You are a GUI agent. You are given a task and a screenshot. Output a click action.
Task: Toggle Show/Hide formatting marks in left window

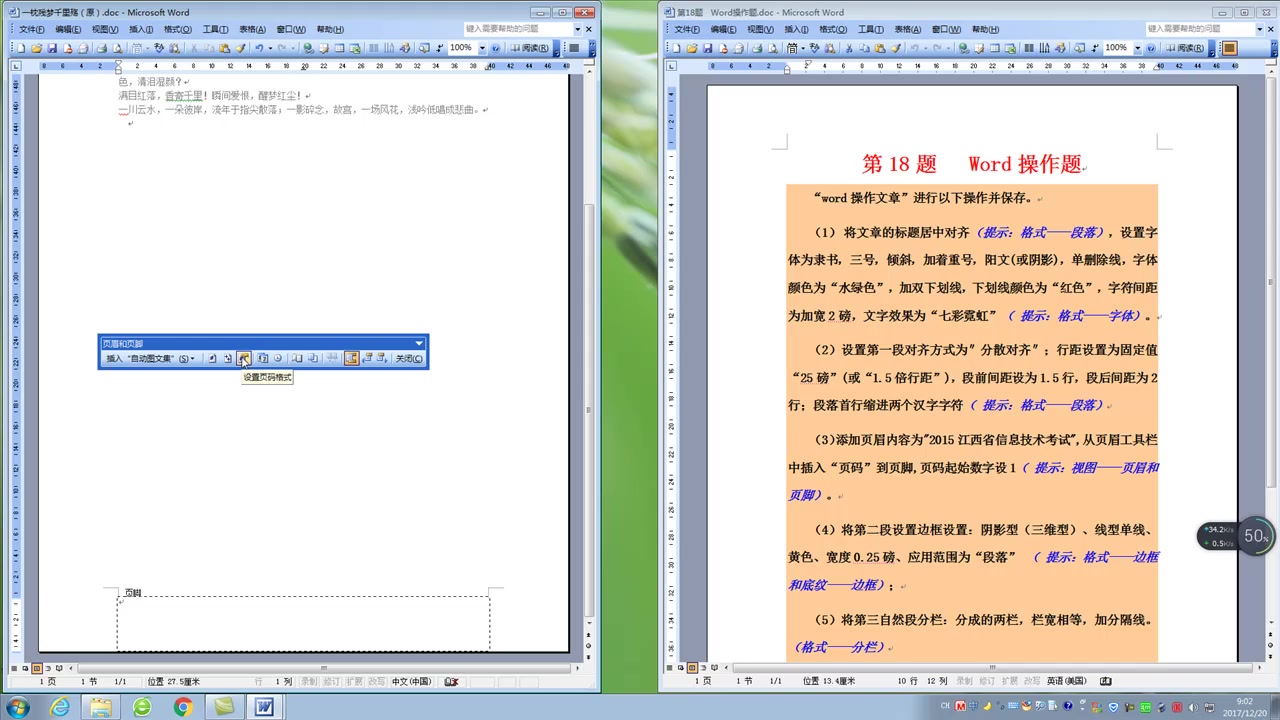coord(440,48)
